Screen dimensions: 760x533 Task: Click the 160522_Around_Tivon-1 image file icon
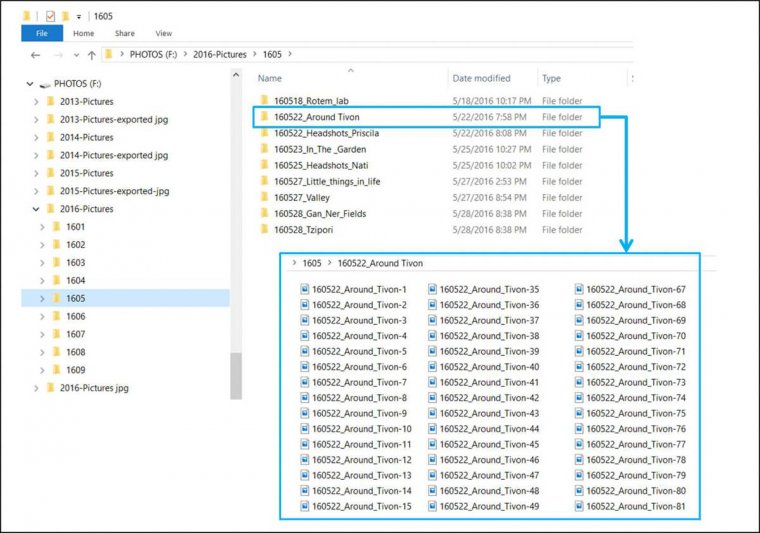(x=304, y=290)
